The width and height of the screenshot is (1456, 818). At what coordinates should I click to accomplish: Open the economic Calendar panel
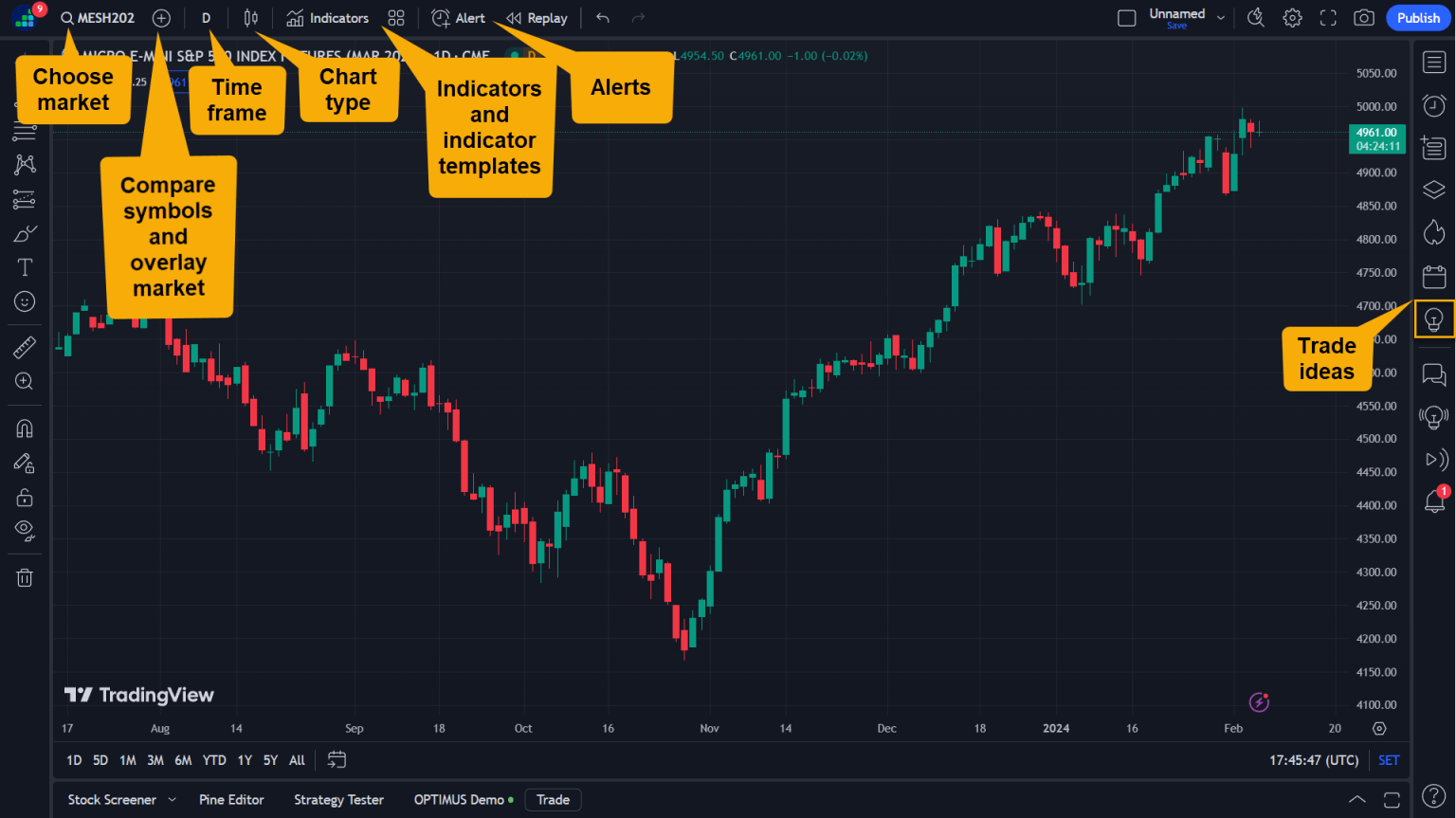tap(1433, 276)
